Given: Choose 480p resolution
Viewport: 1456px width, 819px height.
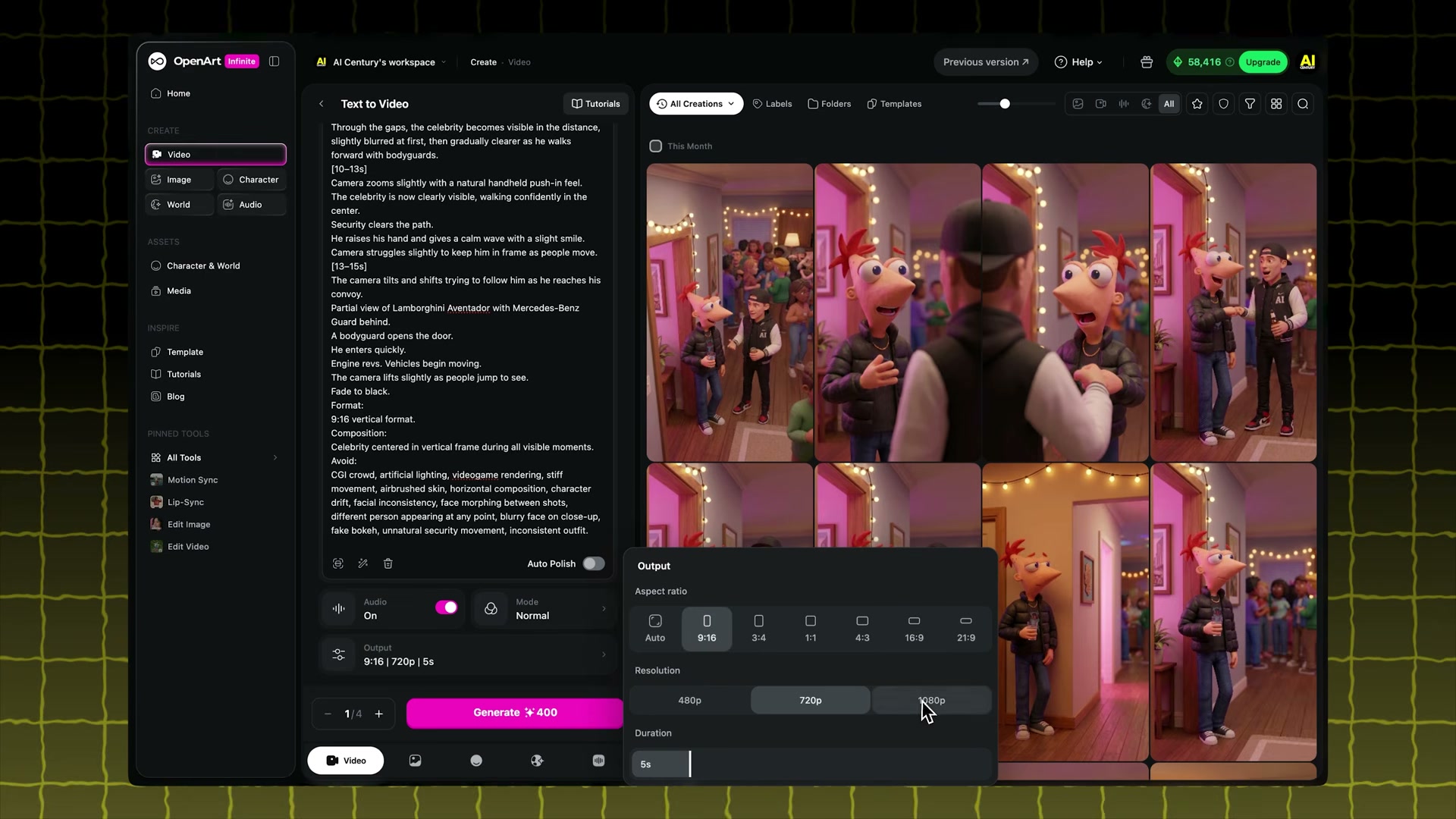Looking at the screenshot, I should point(689,700).
